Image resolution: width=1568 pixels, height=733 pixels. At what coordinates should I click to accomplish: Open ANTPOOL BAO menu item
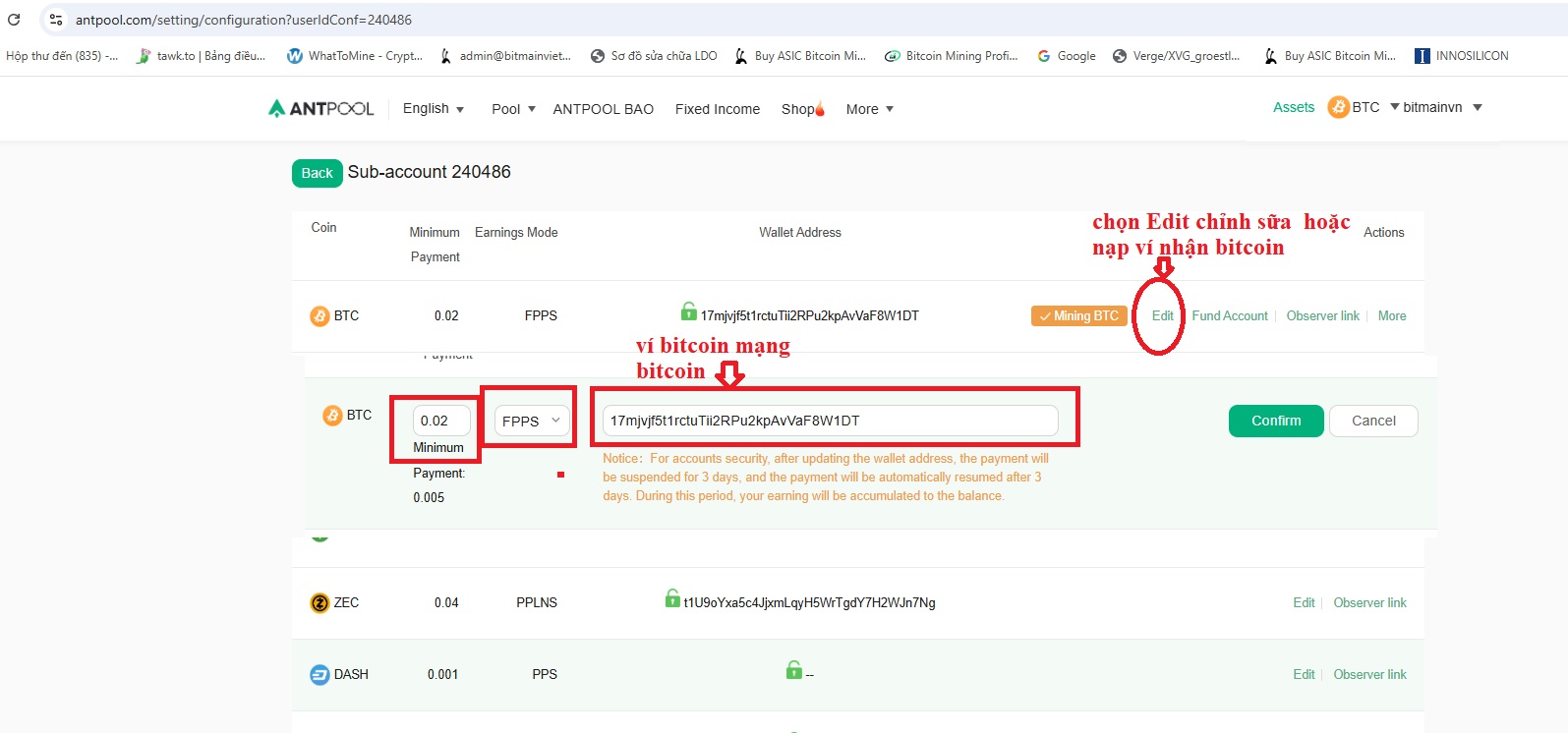pos(604,109)
